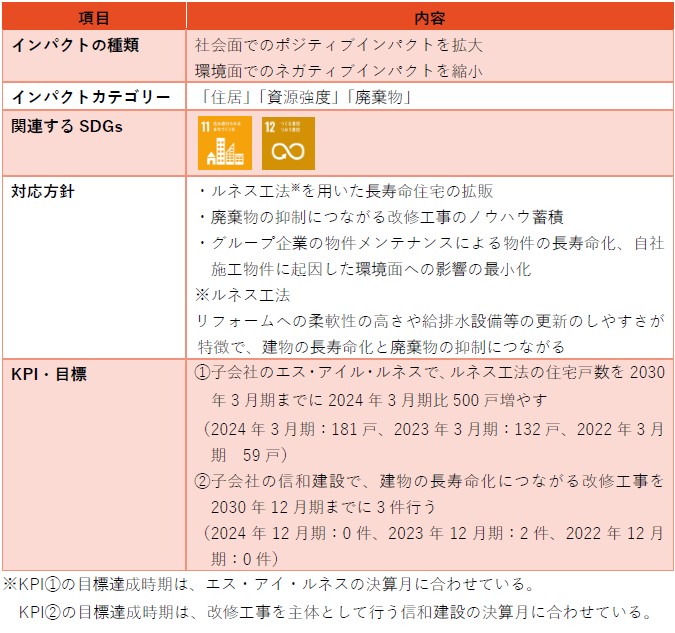Click the ※ルネス工法 note heading

[x=242, y=295]
